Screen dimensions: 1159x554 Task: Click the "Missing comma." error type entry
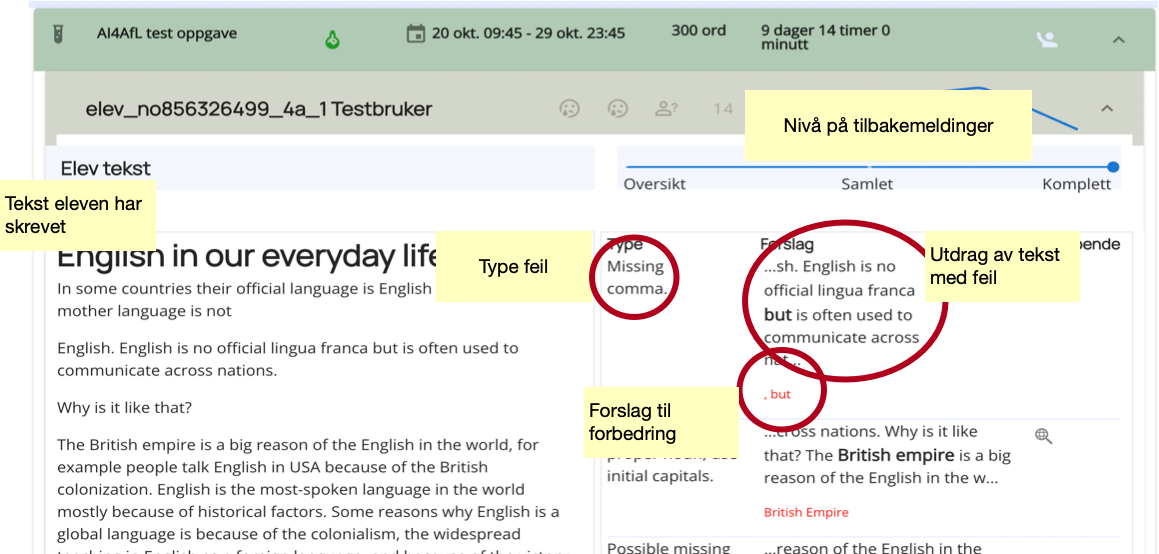(x=636, y=277)
